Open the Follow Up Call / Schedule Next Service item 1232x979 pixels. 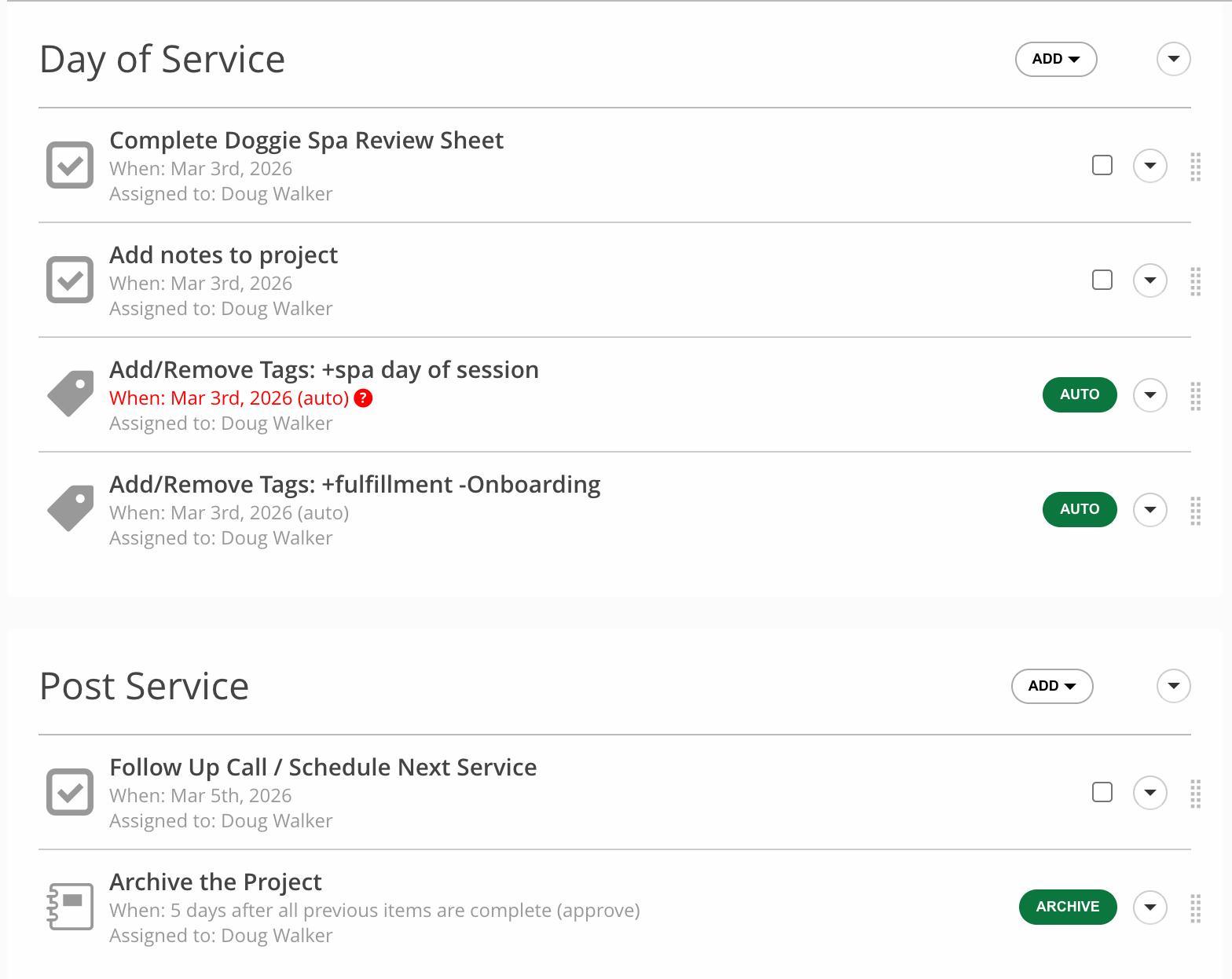323,767
